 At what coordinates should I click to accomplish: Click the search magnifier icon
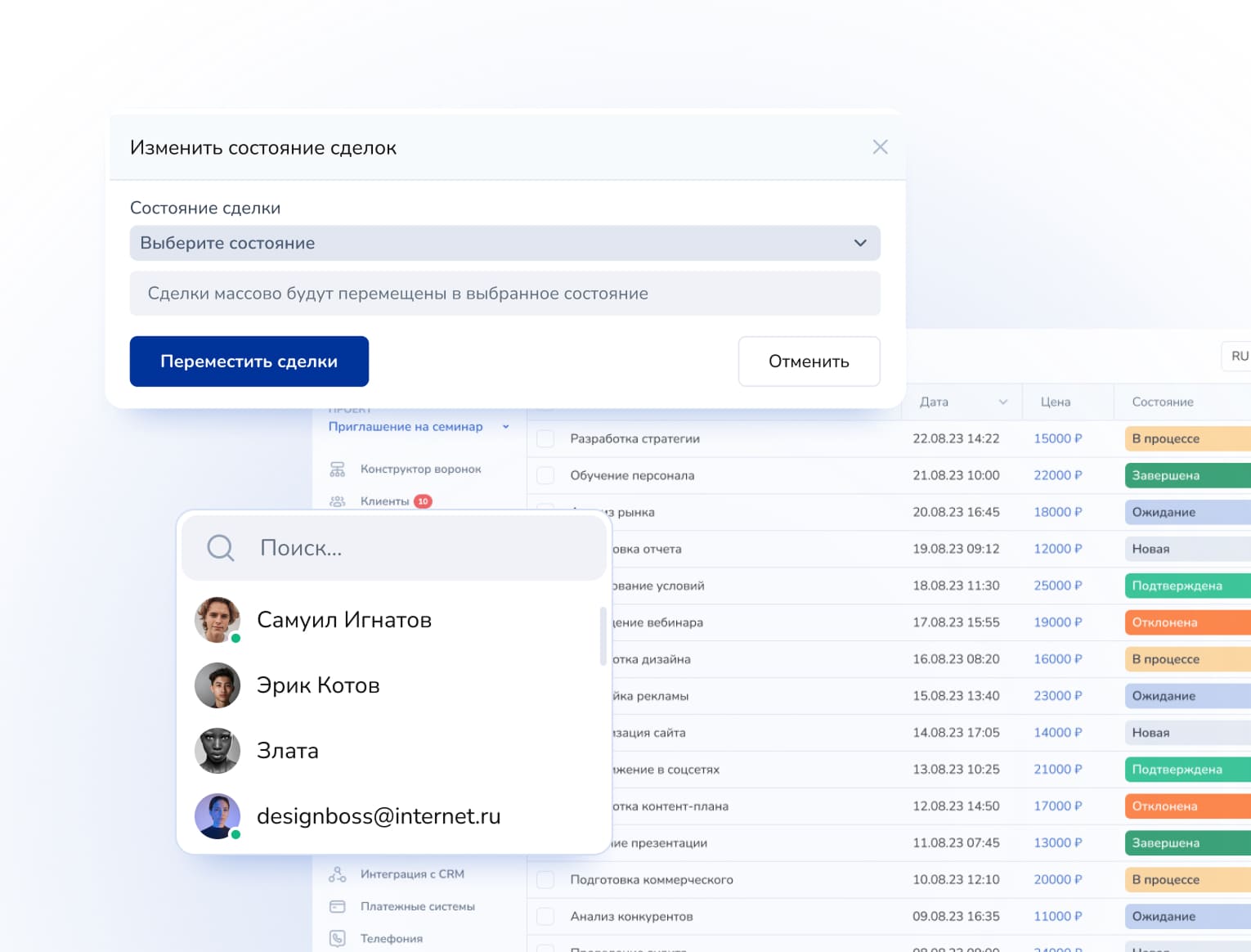(x=220, y=548)
